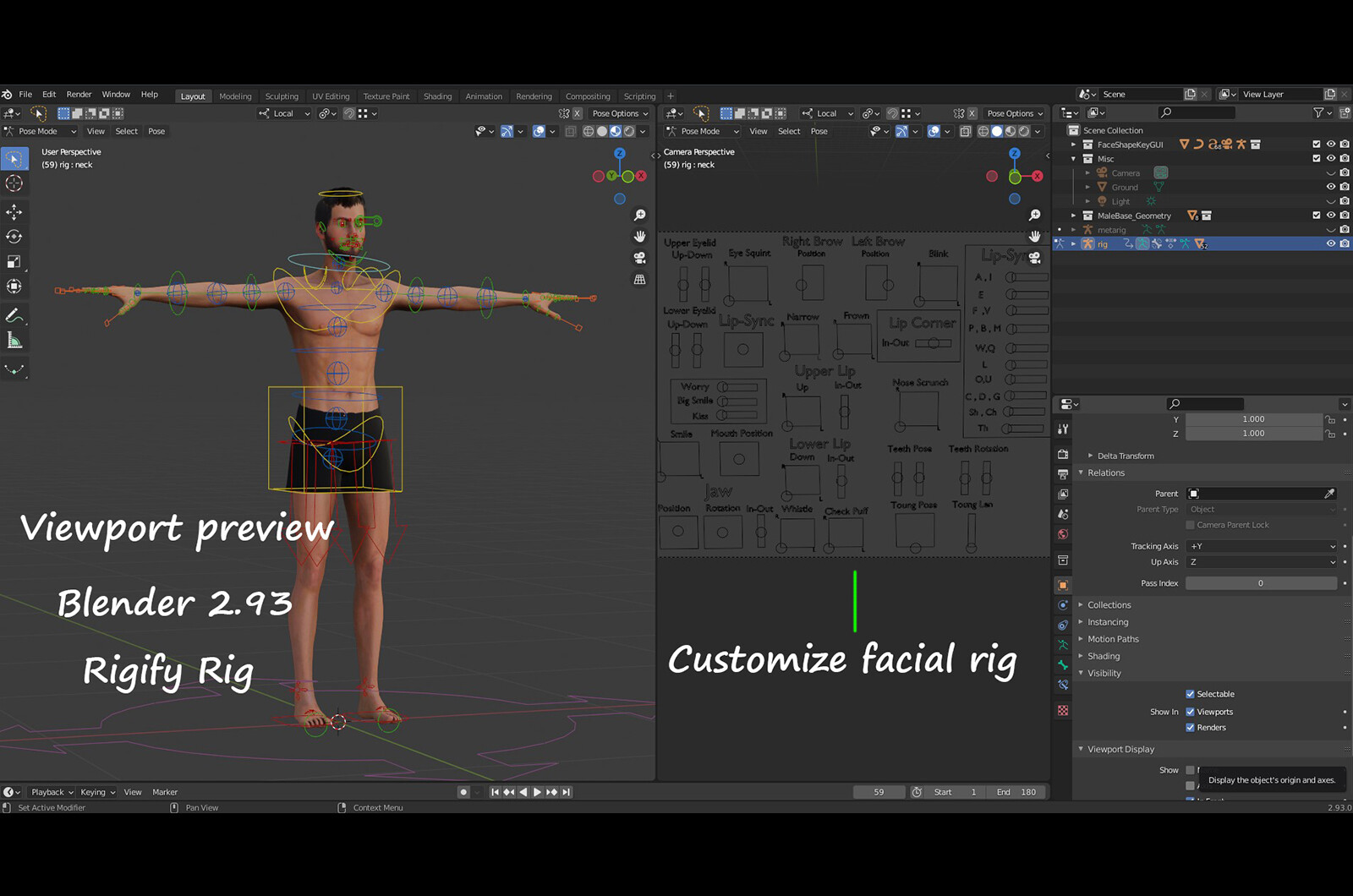1353x896 pixels.
Task: Select the Move tool in the viewport toolbar
Action: click(x=14, y=212)
